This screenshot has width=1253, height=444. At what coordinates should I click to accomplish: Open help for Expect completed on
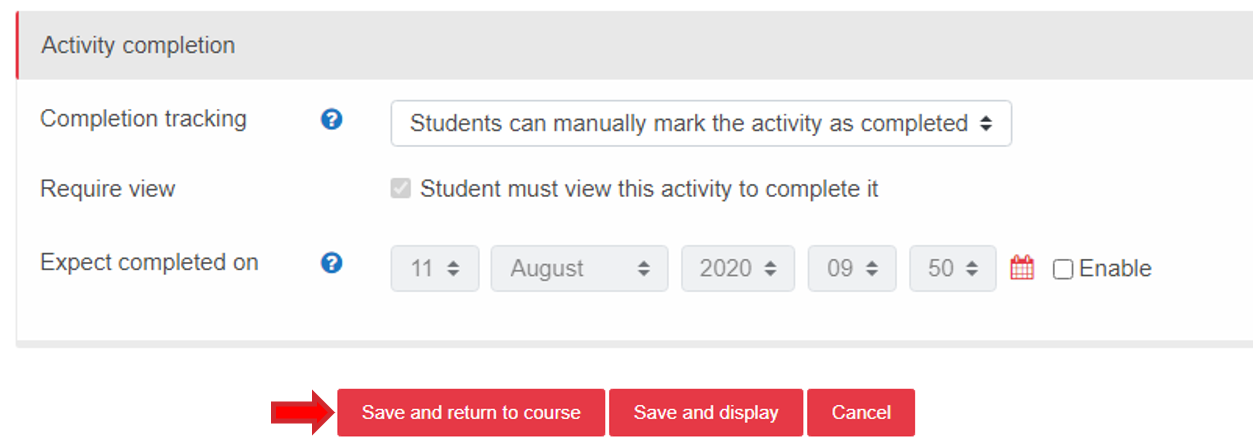point(332,263)
